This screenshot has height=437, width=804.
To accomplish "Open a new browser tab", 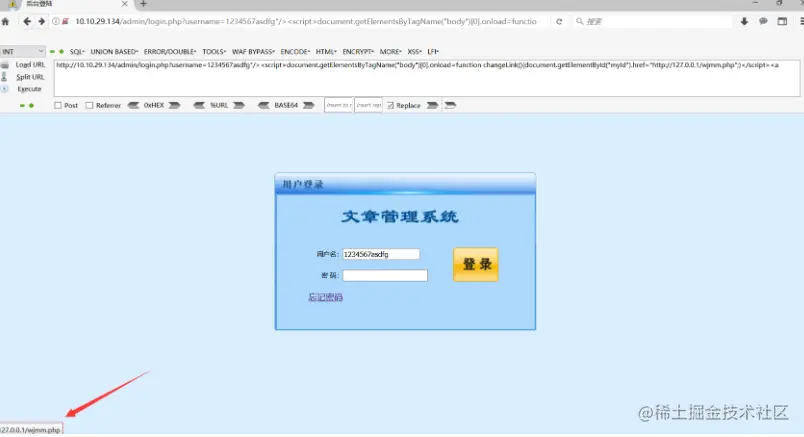I will pos(144,4).
